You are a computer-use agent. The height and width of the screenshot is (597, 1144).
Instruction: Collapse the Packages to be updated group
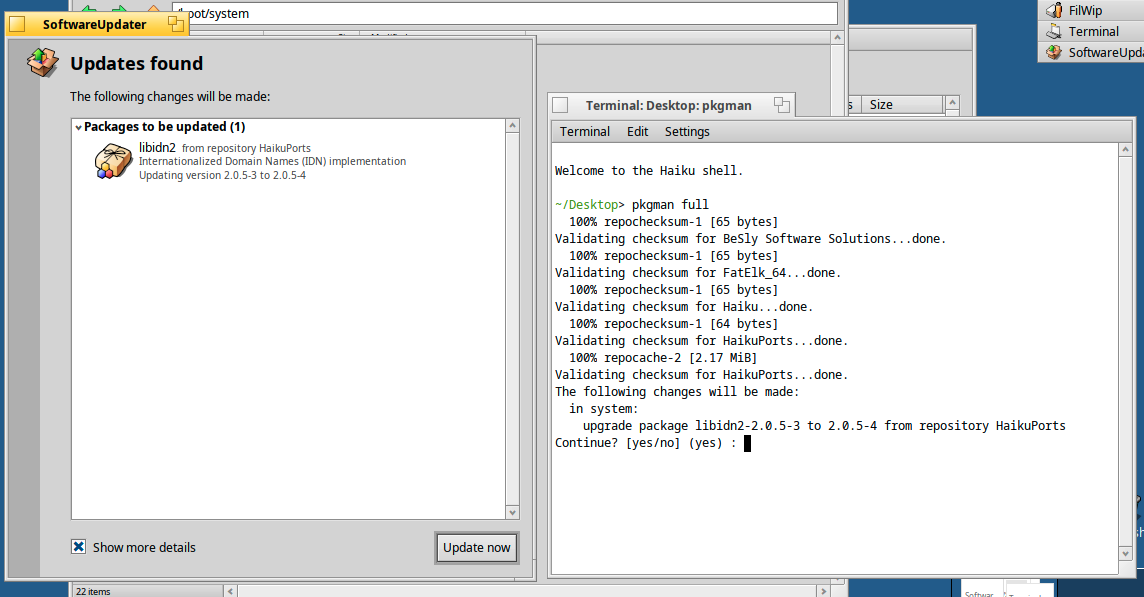[78, 127]
